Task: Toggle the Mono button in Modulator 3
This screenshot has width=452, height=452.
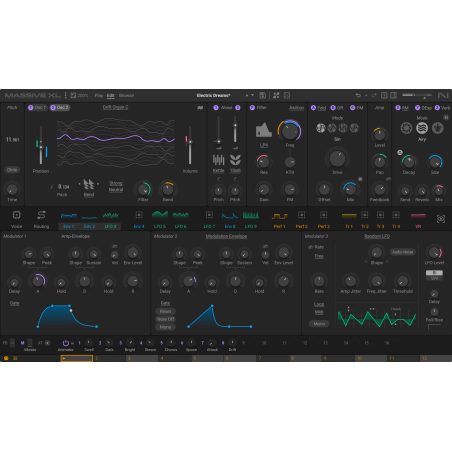Action: pyautogui.click(x=319, y=324)
